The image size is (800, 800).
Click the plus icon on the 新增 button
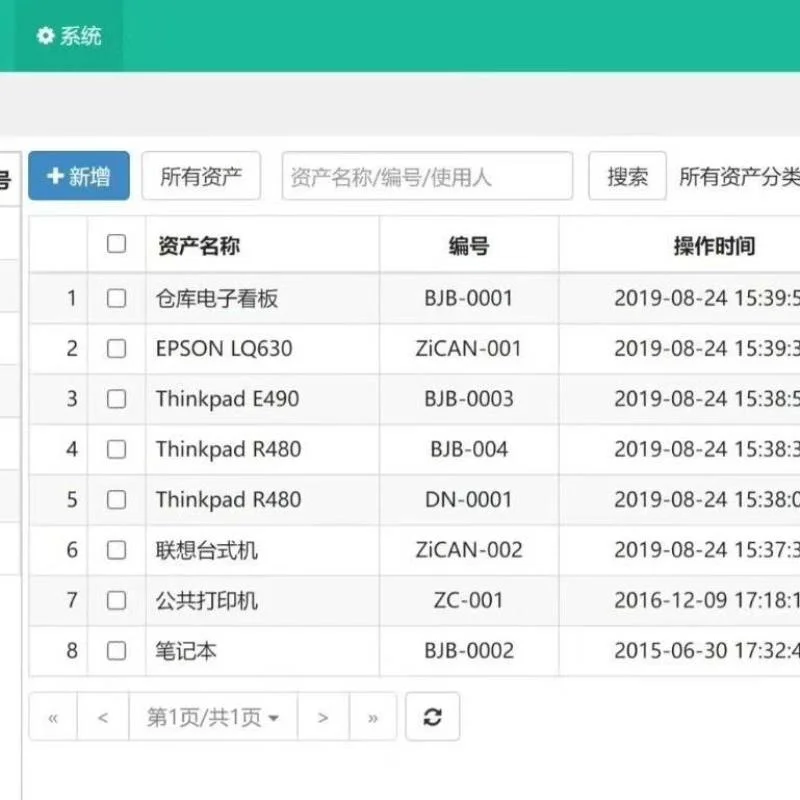pos(53,175)
